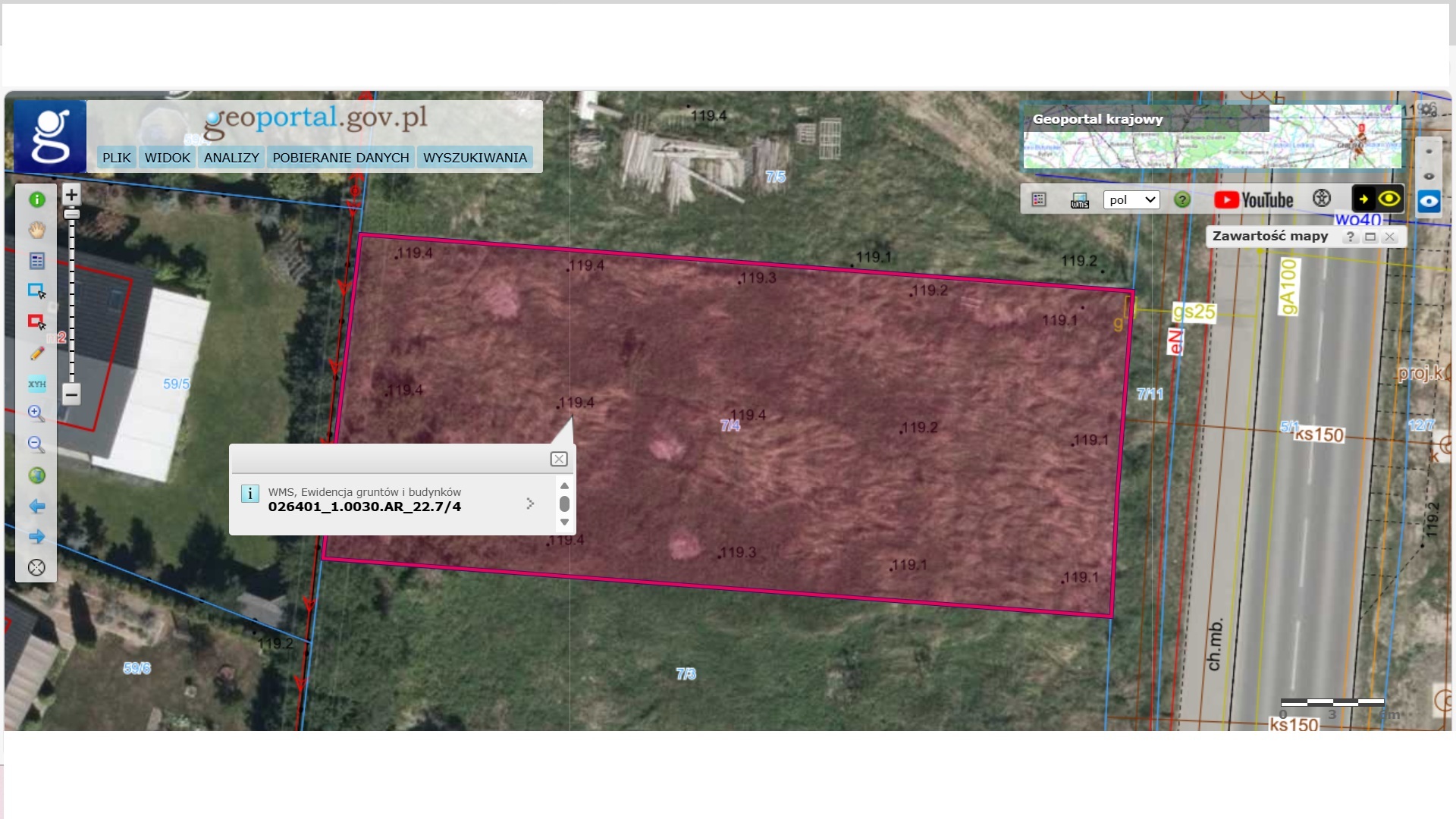Open the XYH coordinates tool
The width and height of the screenshot is (1456, 819).
tap(36, 384)
